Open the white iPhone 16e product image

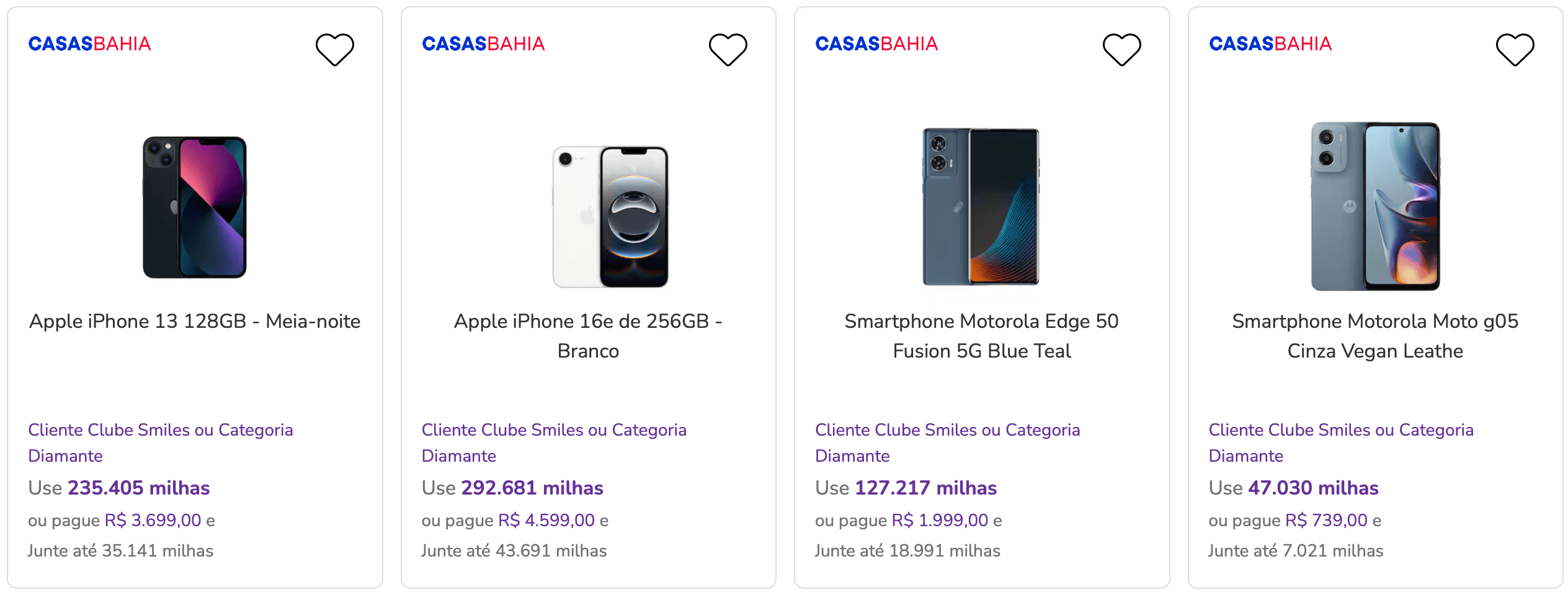coord(610,217)
